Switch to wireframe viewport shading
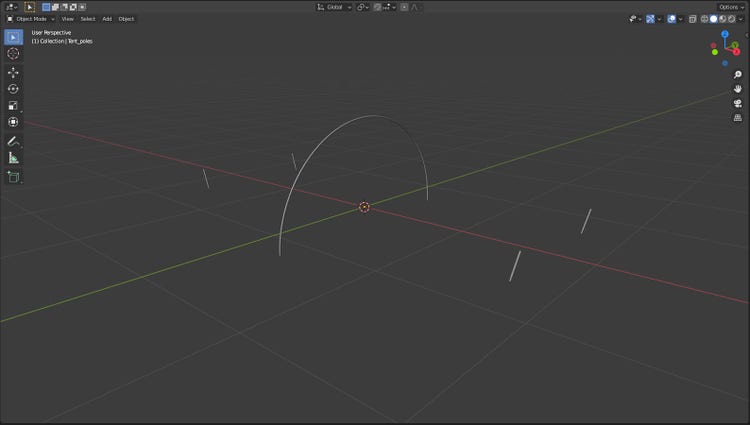Image resolution: width=750 pixels, height=425 pixels. click(705, 19)
